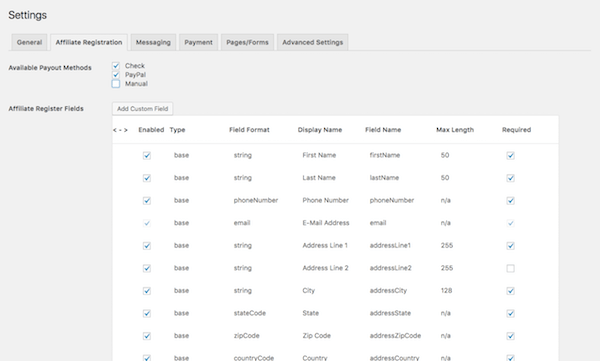Toggle Enabled checkbox for Address Line 1 row
600x361 pixels.
pos(147,246)
